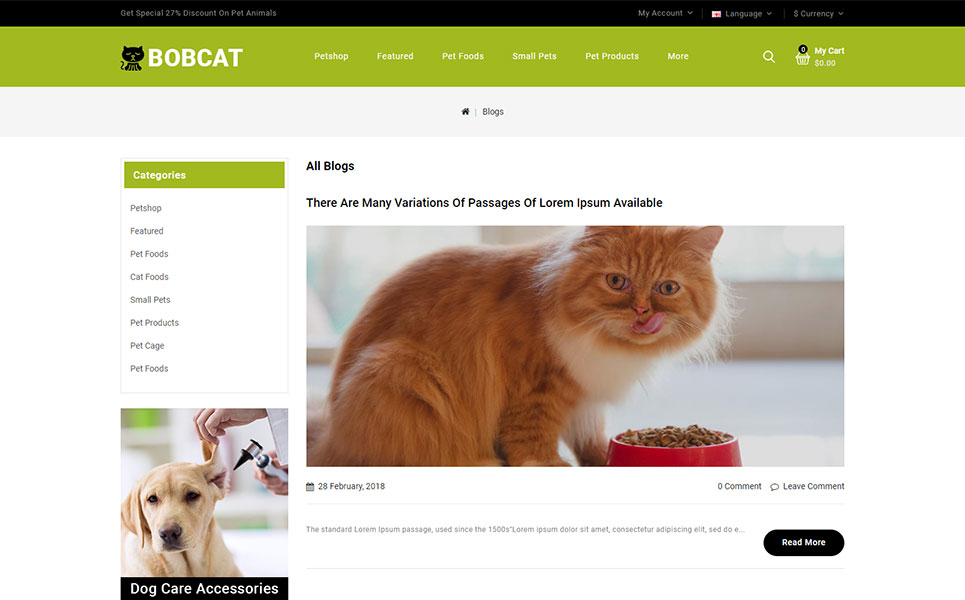The image size is (965, 600).
Task: Expand the My Account dropdown
Action: (x=665, y=13)
